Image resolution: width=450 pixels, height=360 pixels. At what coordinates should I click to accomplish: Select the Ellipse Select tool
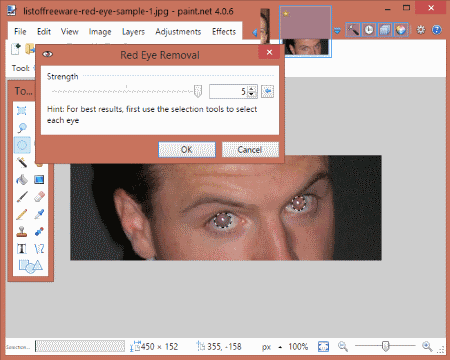(22, 145)
